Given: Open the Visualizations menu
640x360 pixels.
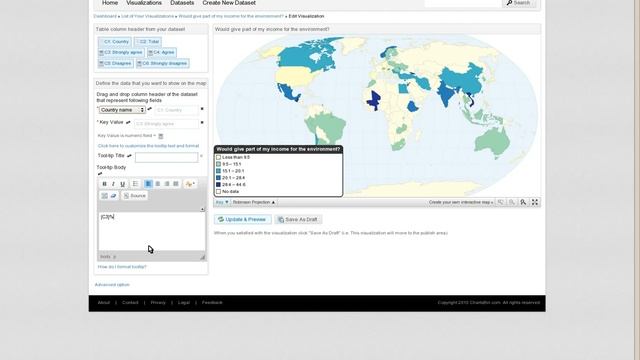Looking at the screenshot, I should (x=144, y=3).
